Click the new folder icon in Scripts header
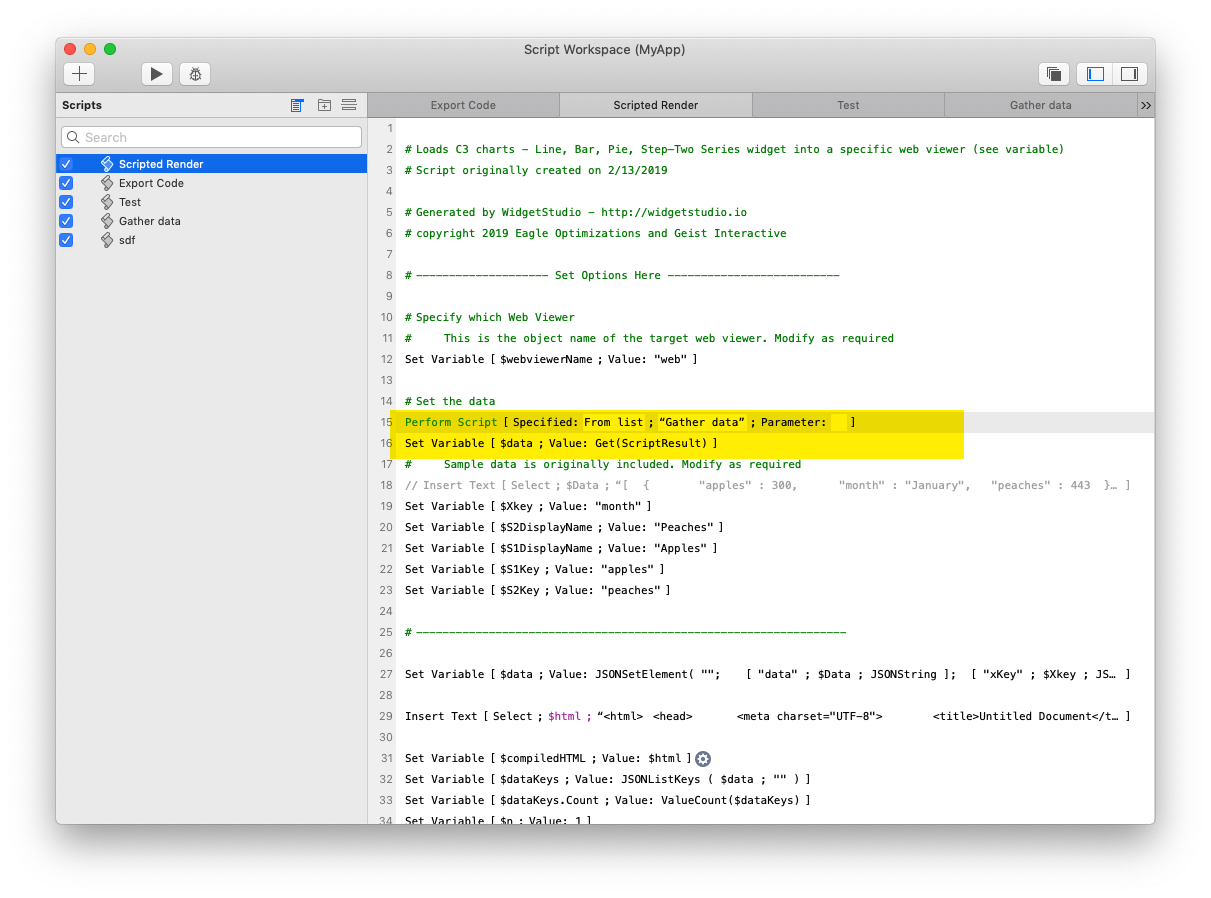 (324, 105)
